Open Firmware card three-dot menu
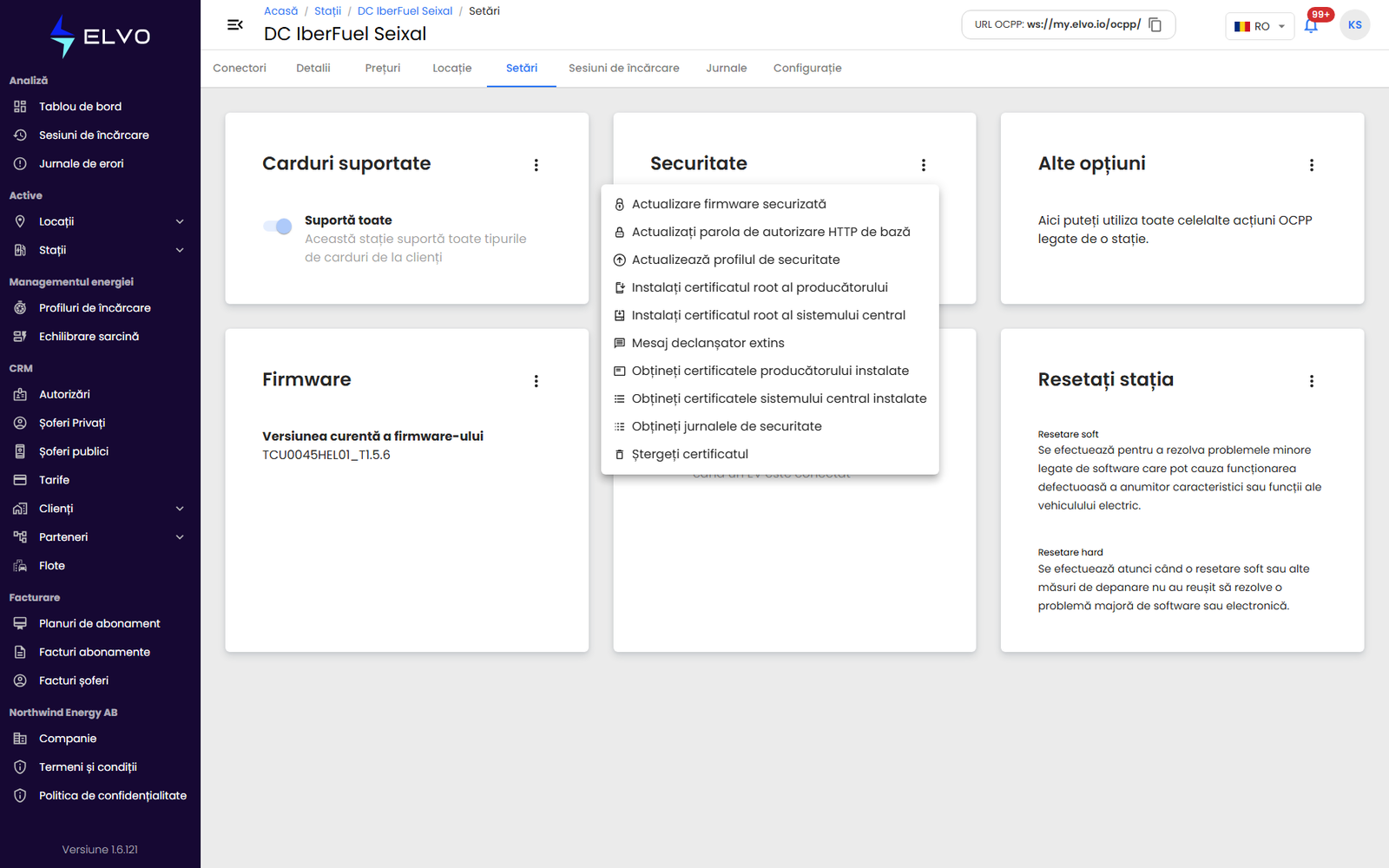The height and width of the screenshot is (868, 1389). click(x=537, y=381)
